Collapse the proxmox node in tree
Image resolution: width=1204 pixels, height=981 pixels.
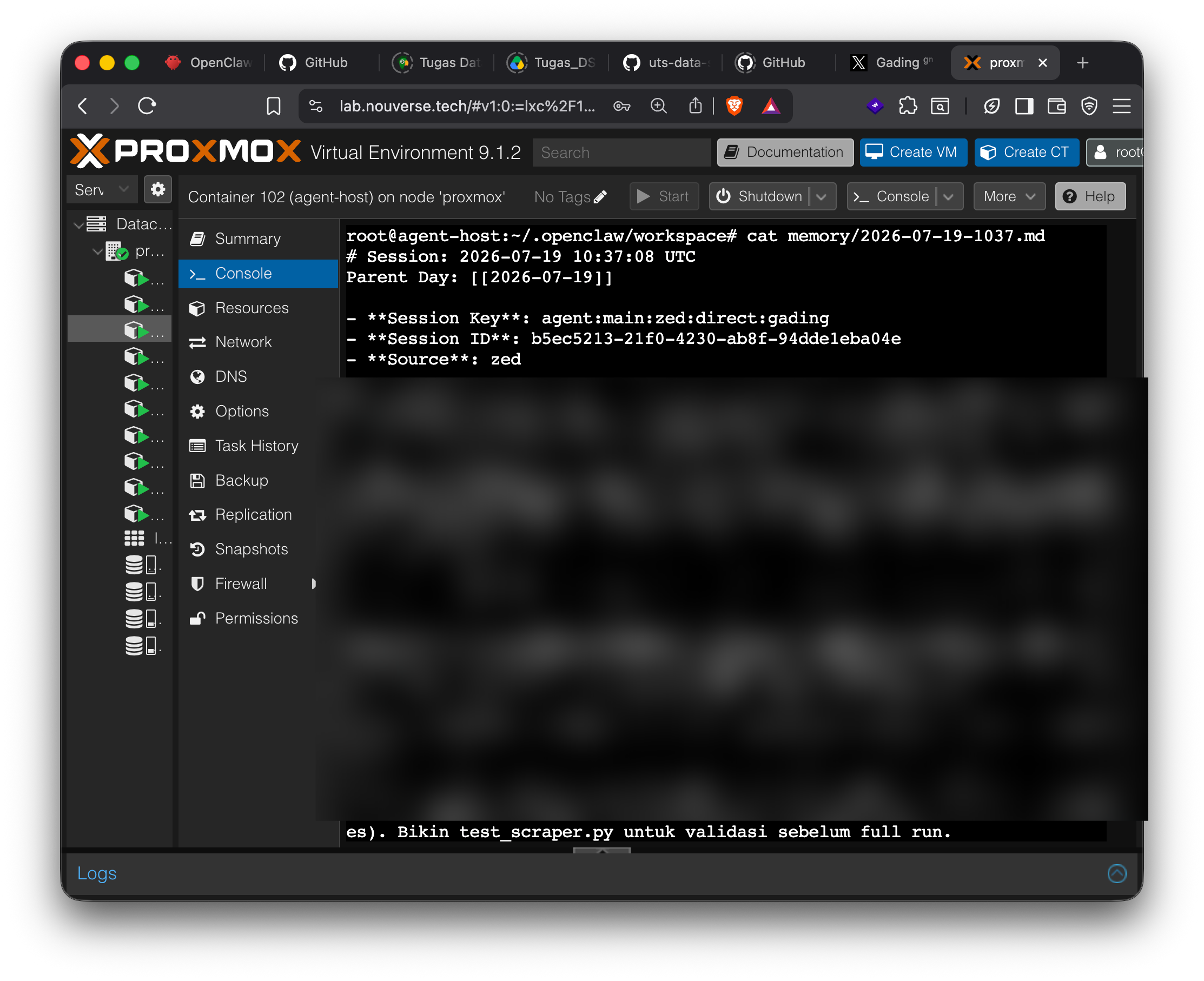click(x=97, y=251)
